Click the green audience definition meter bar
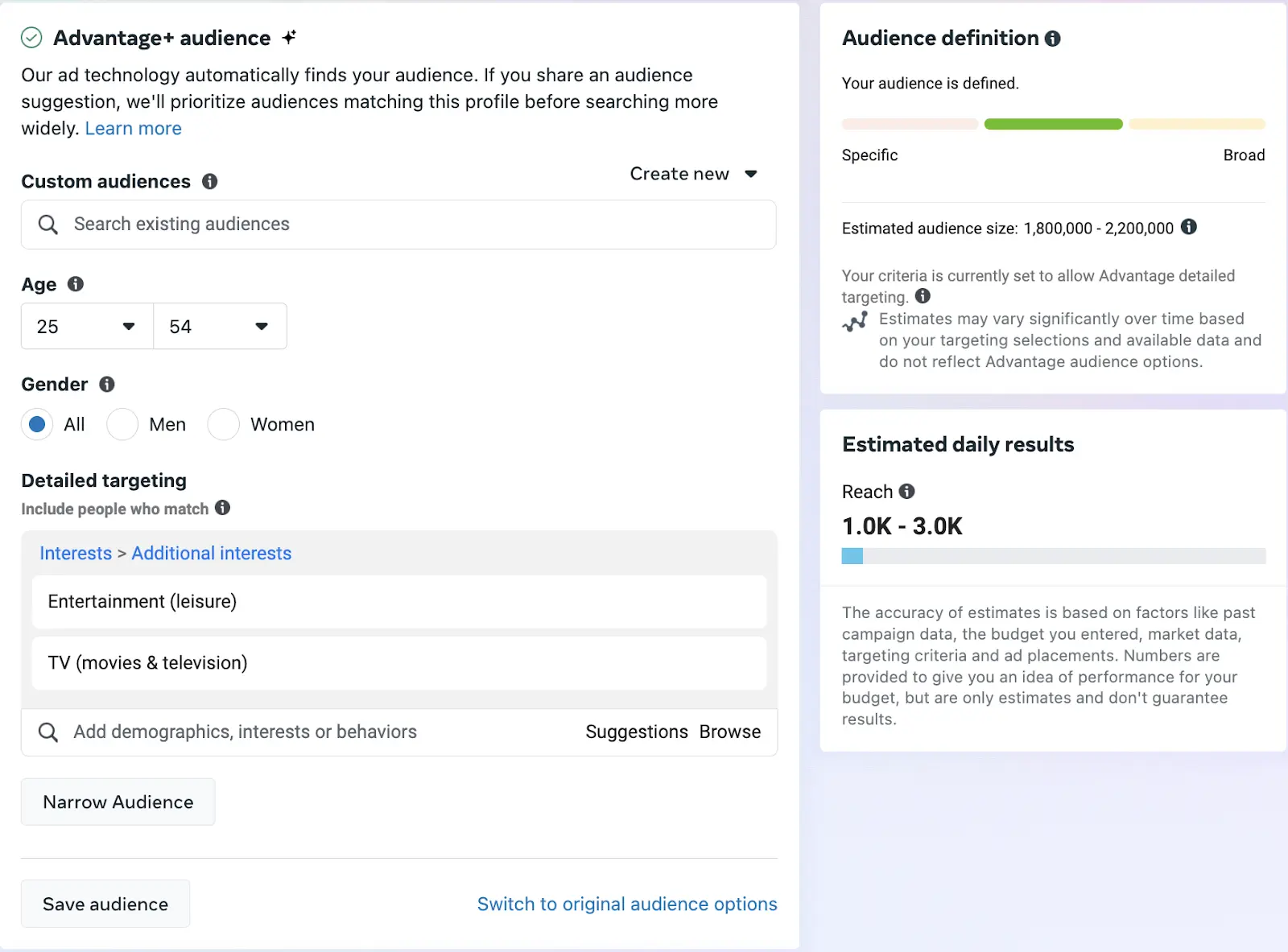Viewport: 1288px width, 952px height. 1053,124
